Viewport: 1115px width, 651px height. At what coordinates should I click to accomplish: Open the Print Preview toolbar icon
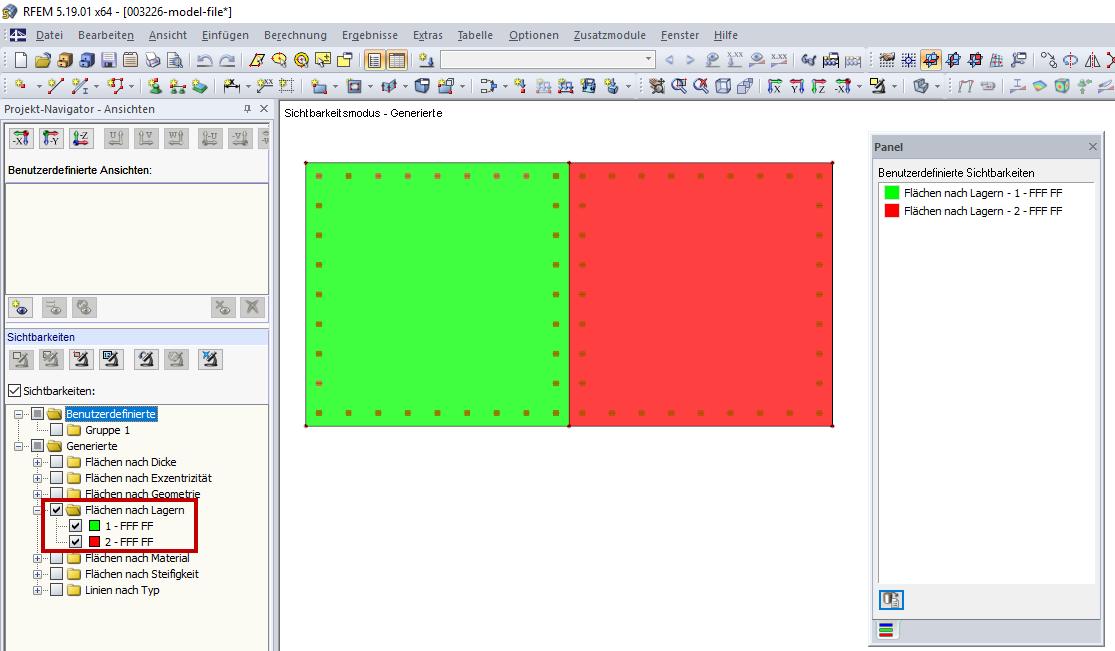(x=172, y=60)
